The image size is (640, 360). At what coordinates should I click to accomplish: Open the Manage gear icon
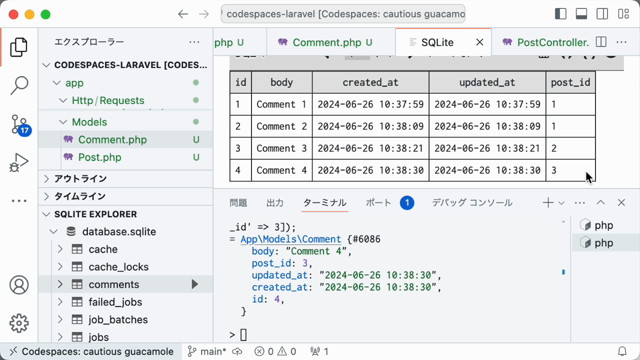click(19, 323)
